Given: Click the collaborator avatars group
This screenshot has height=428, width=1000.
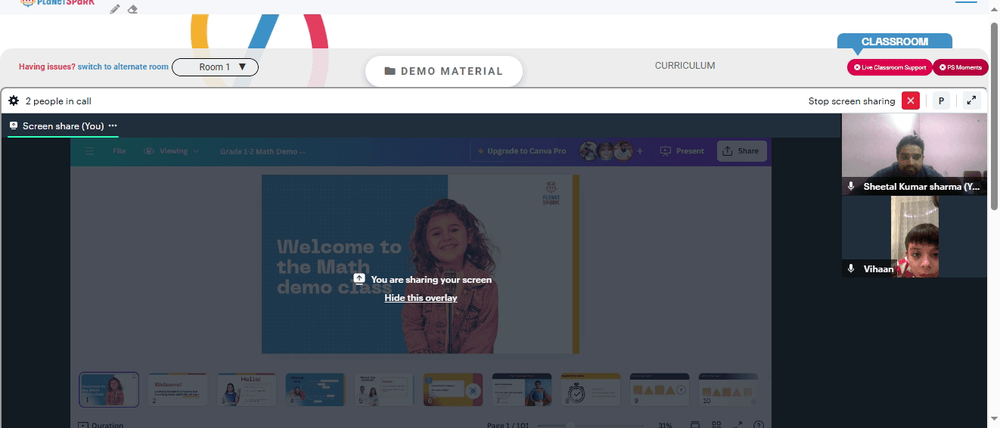Looking at the screenshot, I should [606, 151].
